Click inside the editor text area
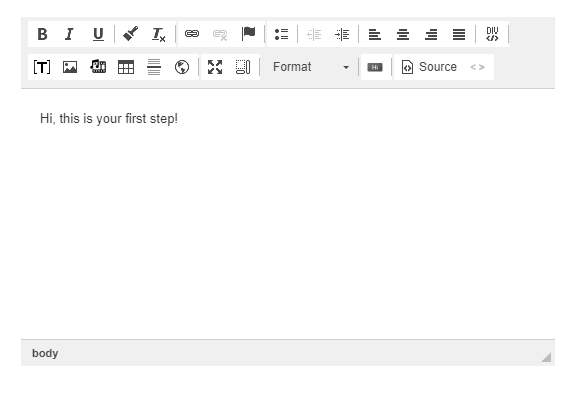This screenshot has height=397, width=576. (x=288, y=214)
